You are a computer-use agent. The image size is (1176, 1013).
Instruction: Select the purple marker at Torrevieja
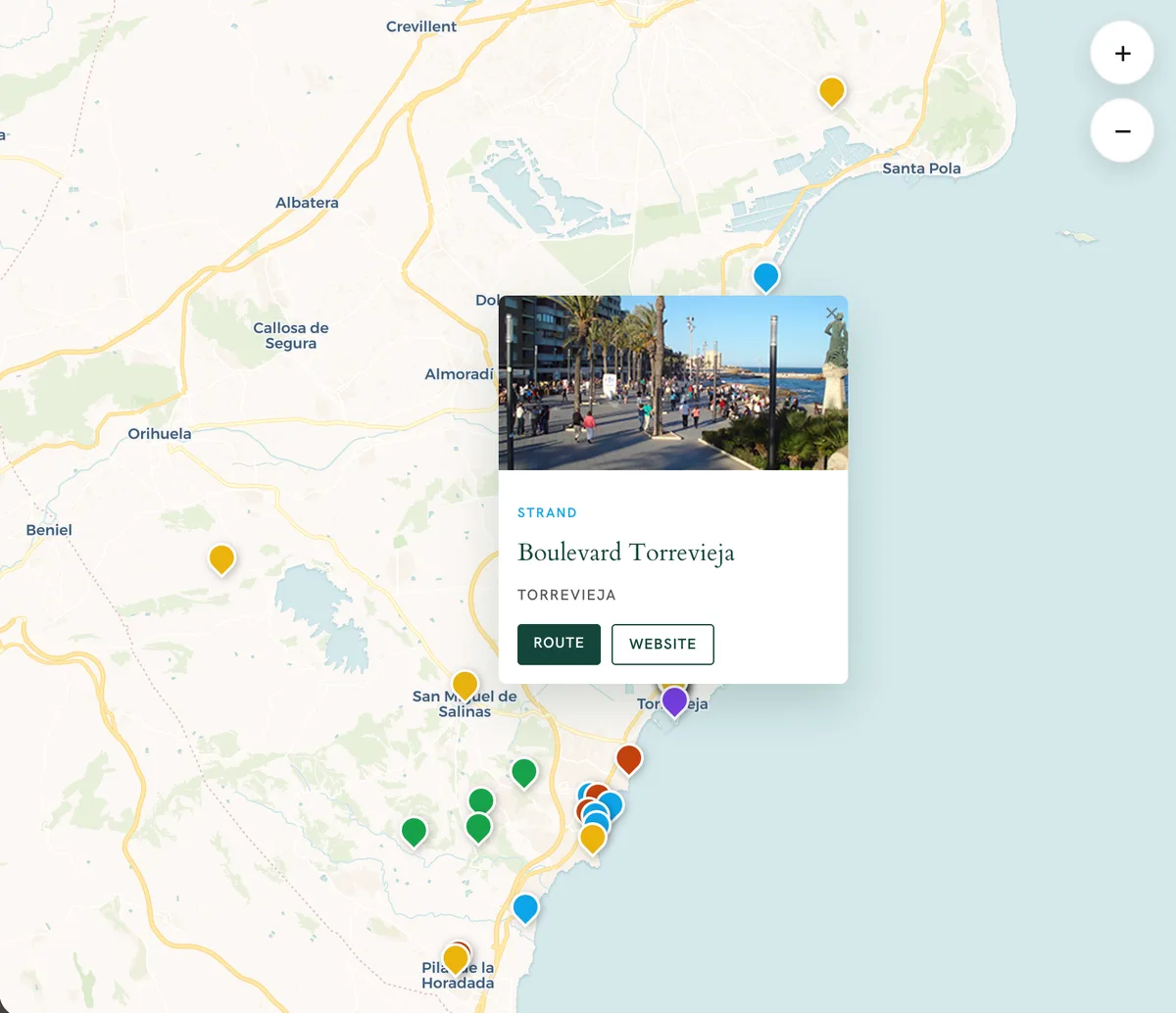click(674, 701)
